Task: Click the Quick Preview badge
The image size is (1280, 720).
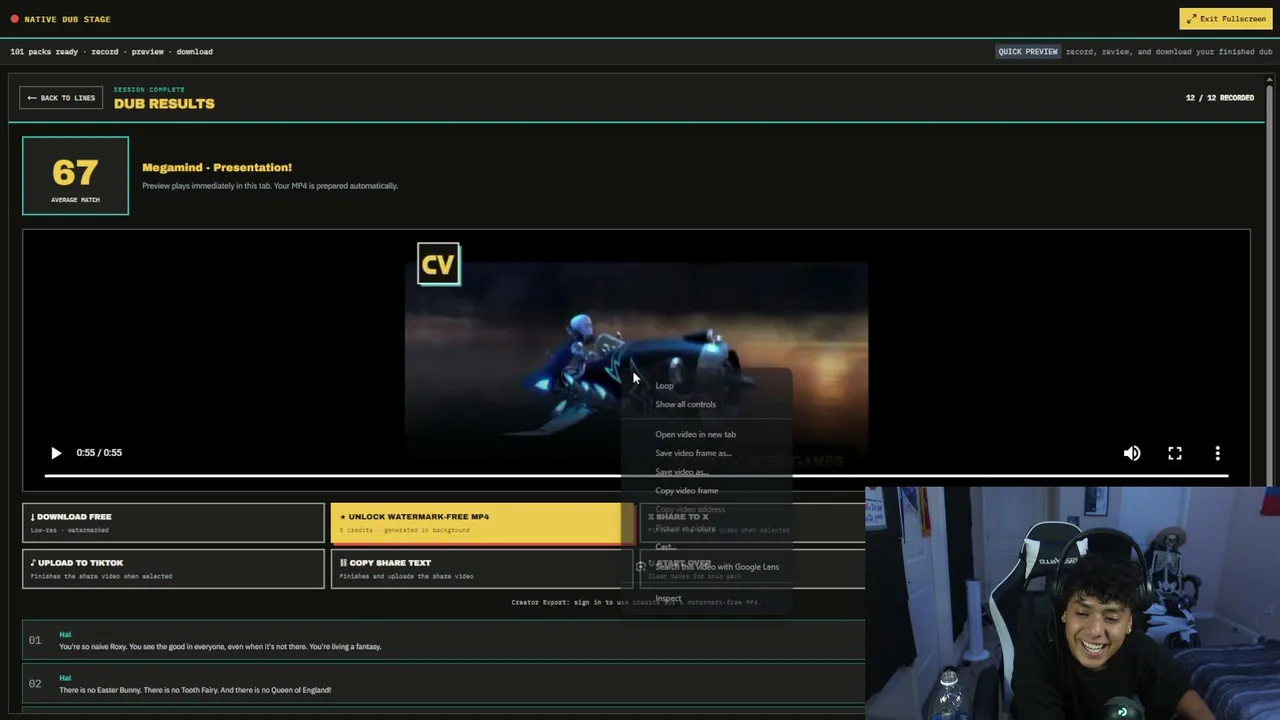Action: [1028, 52]
